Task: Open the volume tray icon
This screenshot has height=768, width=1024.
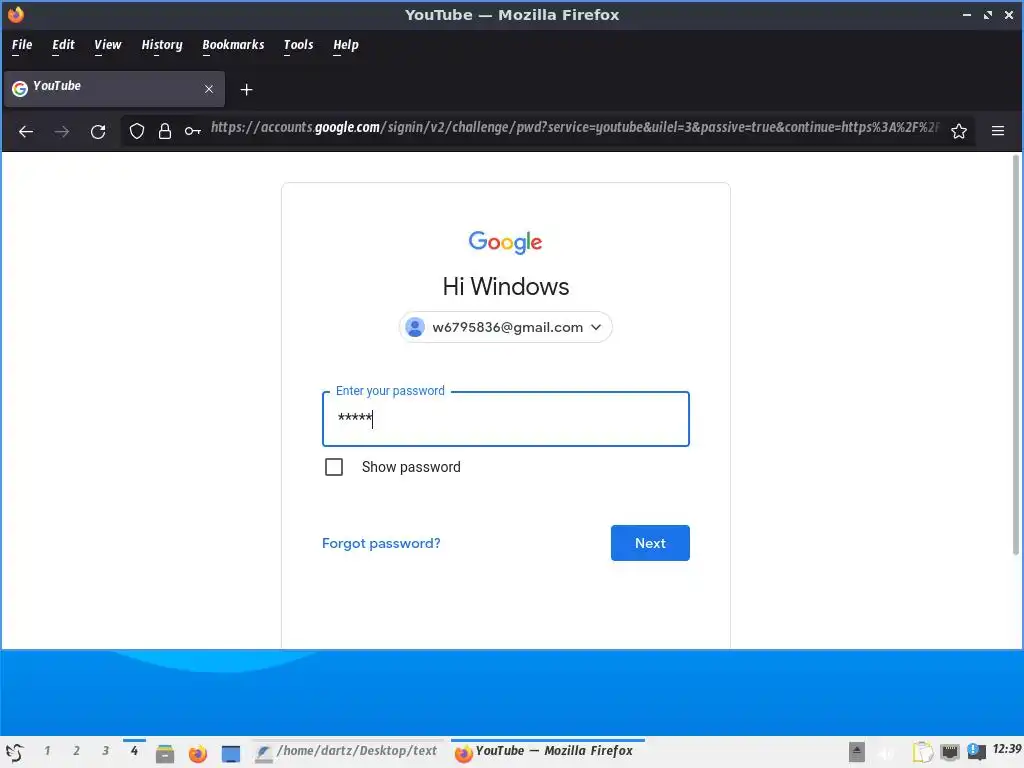Action: [888, 752]
